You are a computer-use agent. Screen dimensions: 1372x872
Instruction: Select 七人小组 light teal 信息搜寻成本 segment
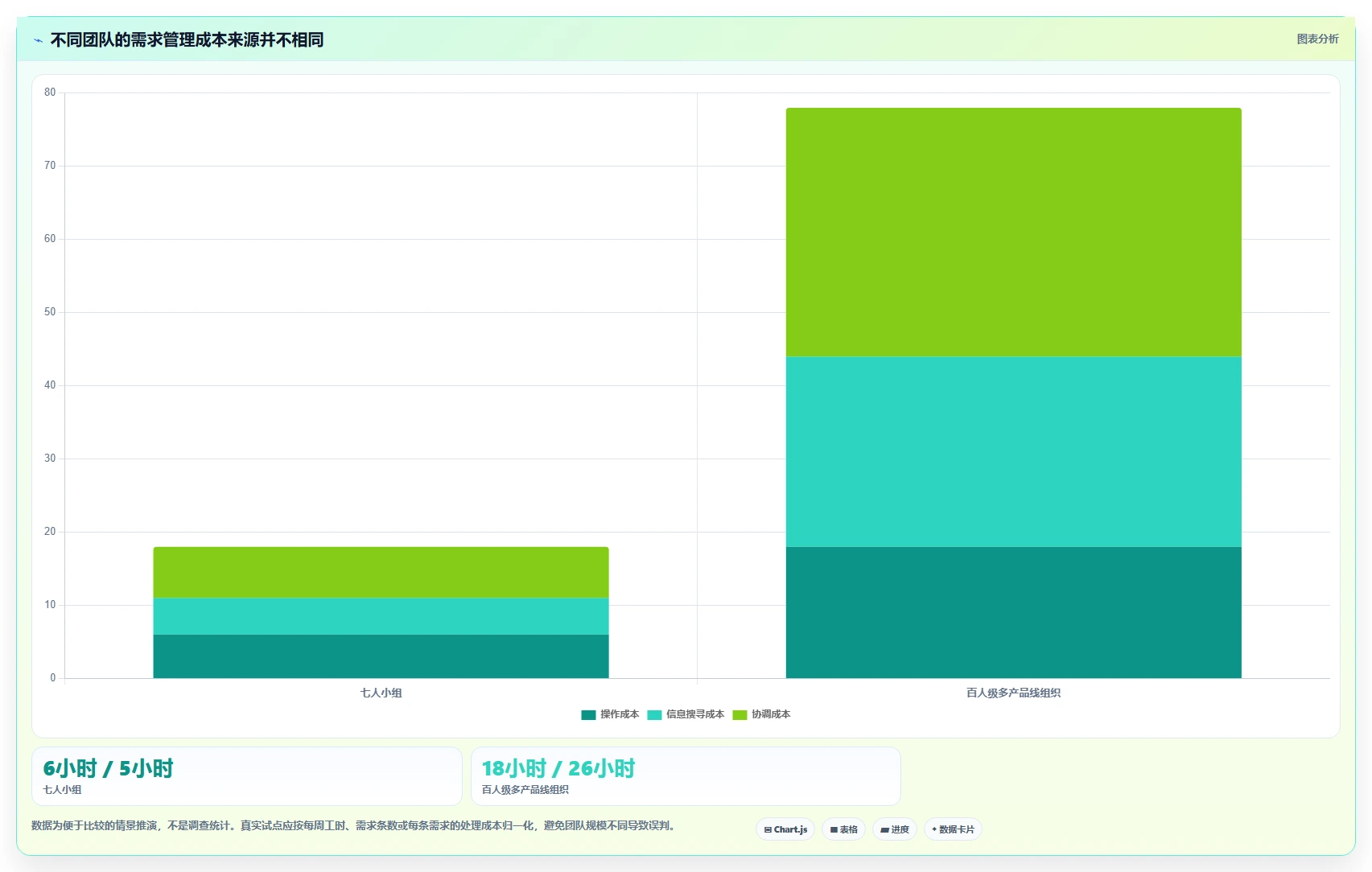[381, 616]
